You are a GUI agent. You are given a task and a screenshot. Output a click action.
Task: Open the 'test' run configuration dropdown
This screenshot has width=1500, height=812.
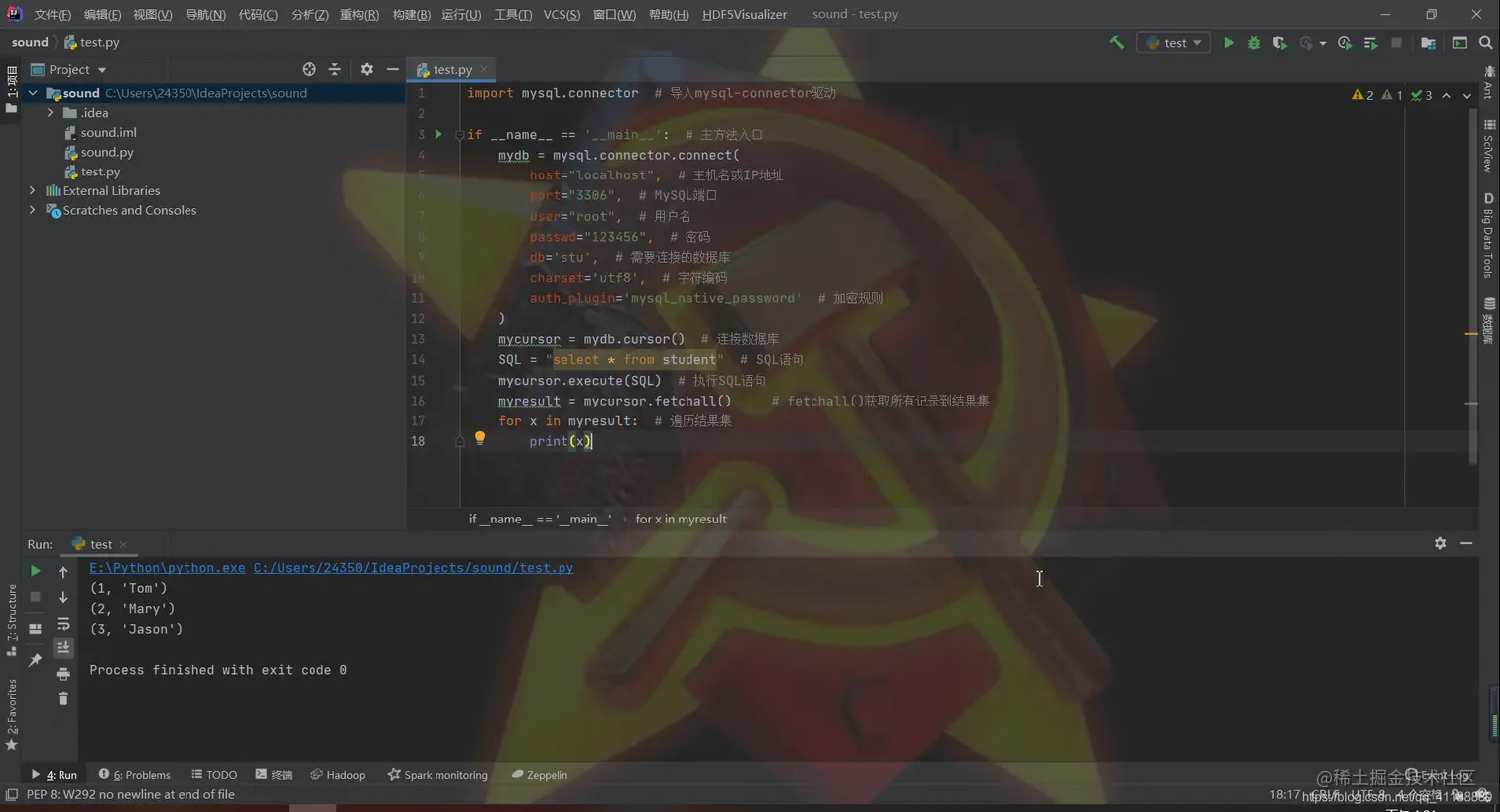(1174, 43)
